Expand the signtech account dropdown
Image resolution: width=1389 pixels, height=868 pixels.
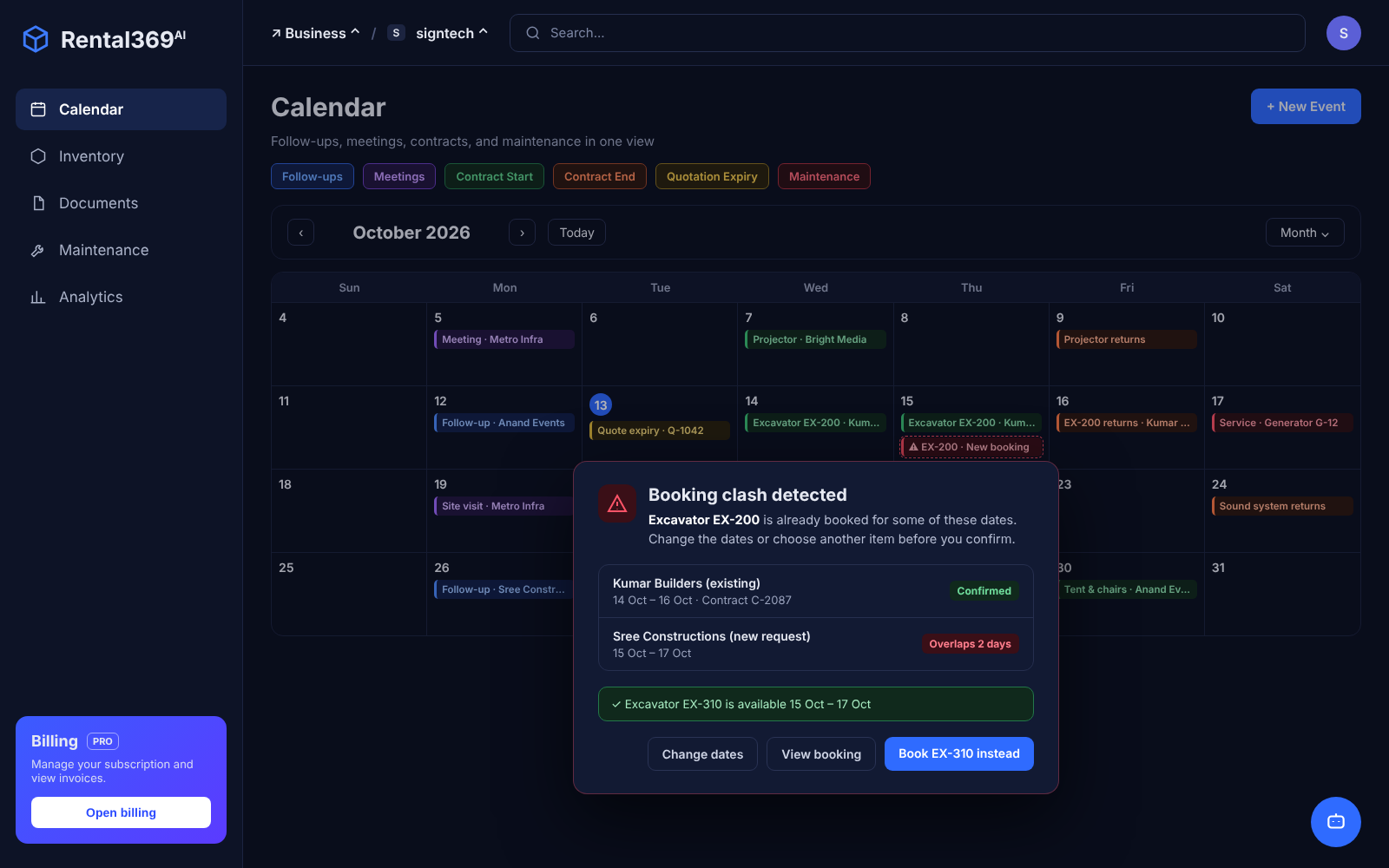click(438, 33)
